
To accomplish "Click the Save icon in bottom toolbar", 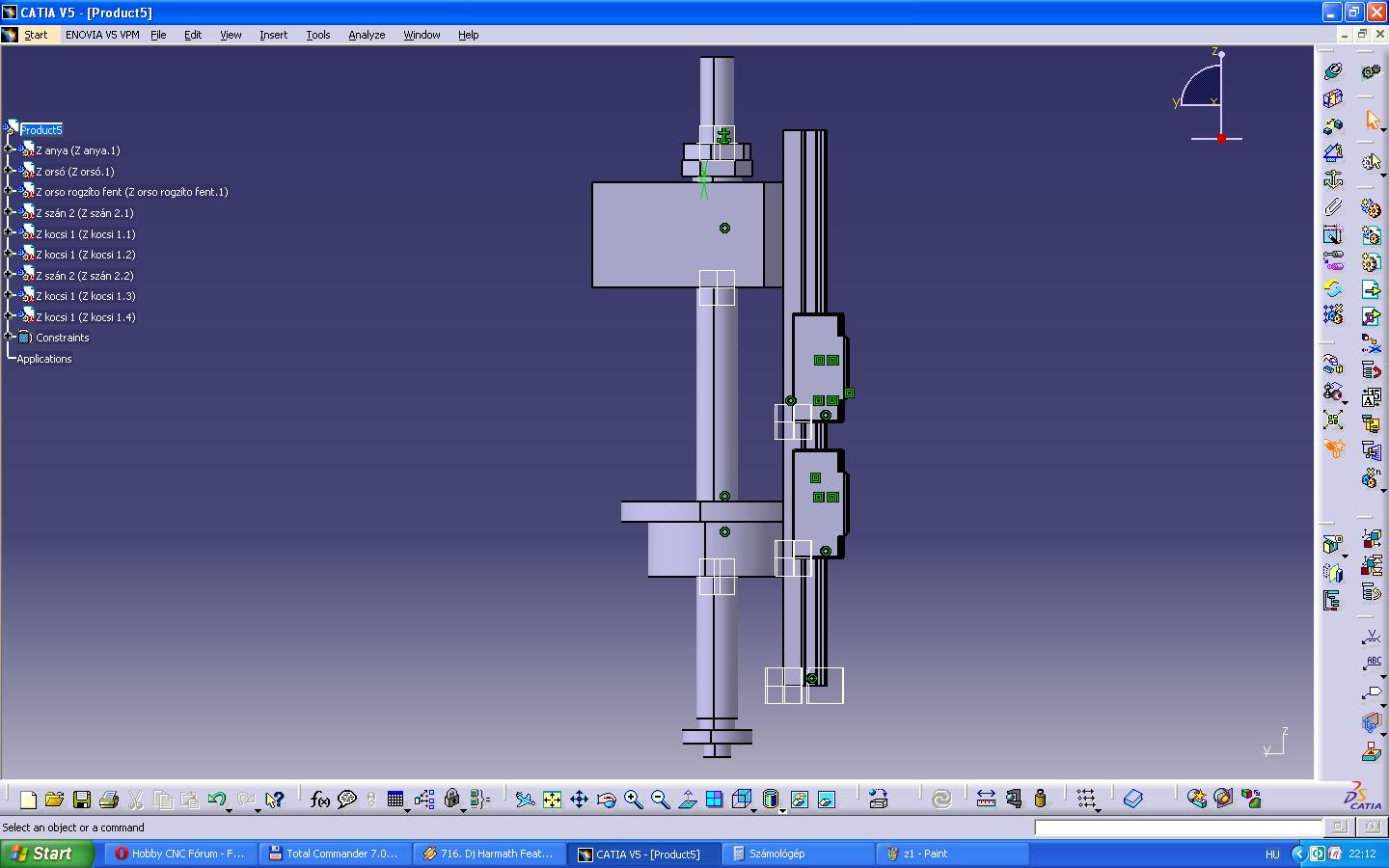I will (82, 800).
